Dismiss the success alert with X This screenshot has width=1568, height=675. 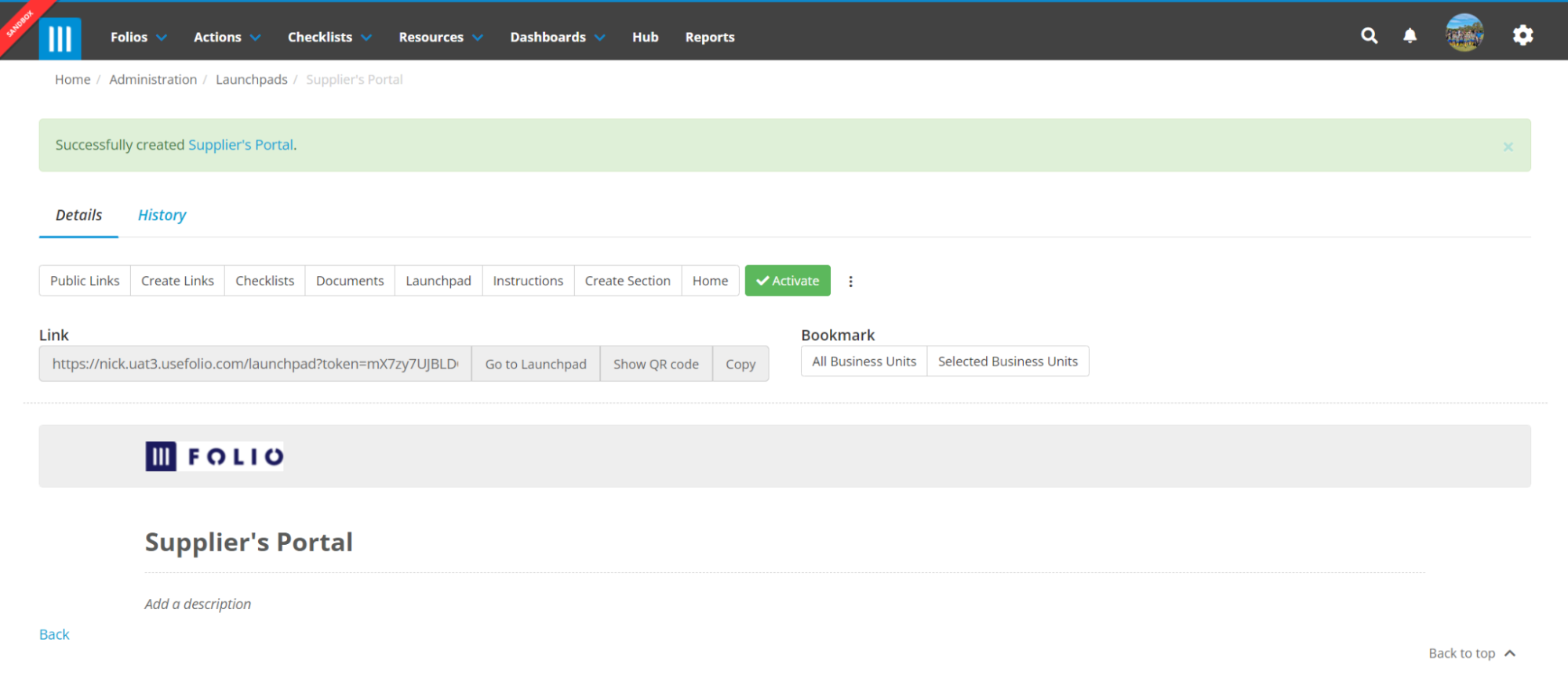click(1508, 147)
